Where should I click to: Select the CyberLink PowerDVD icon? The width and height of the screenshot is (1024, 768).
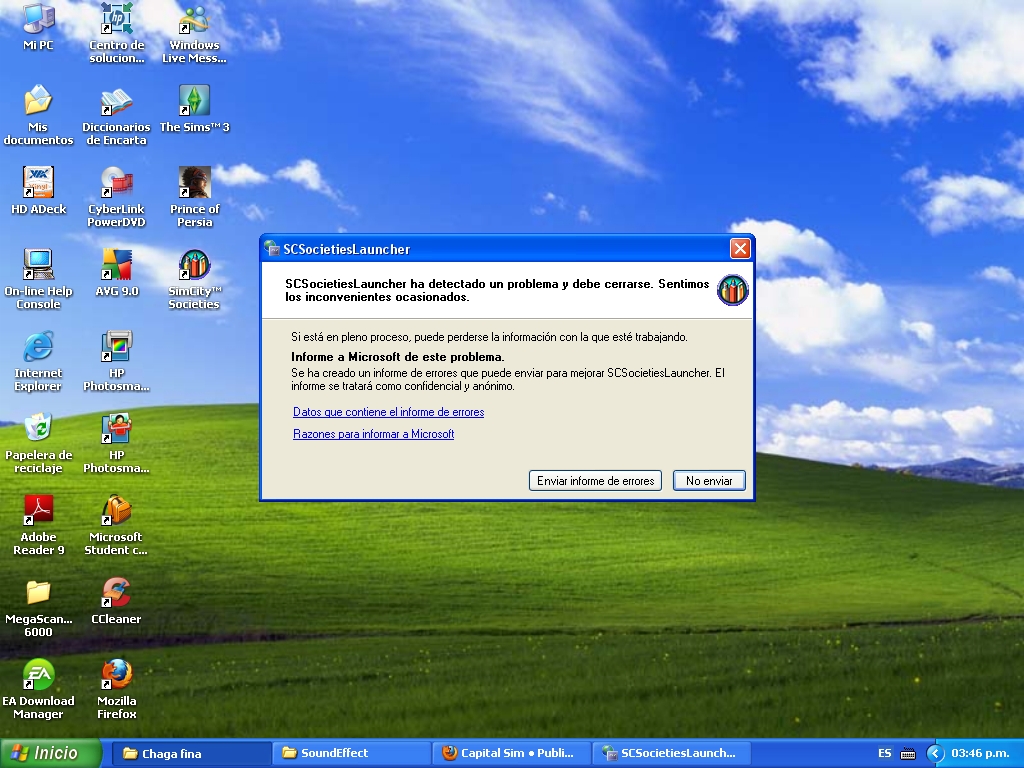coord(116,197)
